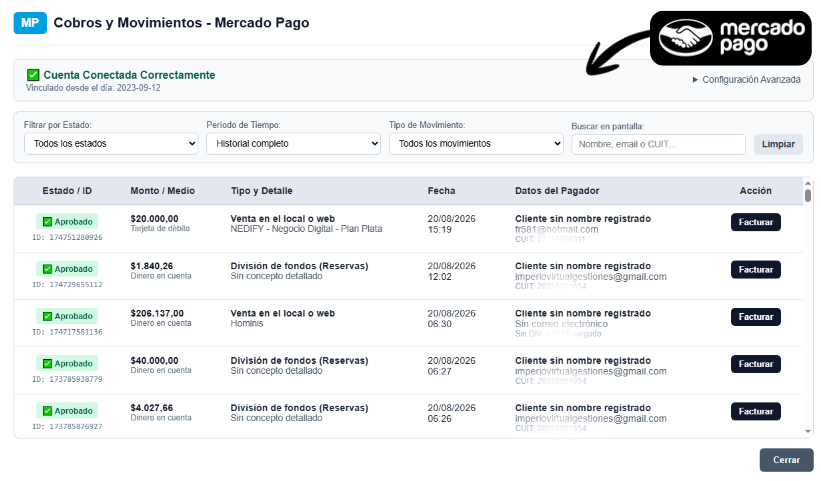The image size is (821, 481).
Task: Click ID: 174729655112
Action: (x=67, y=285)
